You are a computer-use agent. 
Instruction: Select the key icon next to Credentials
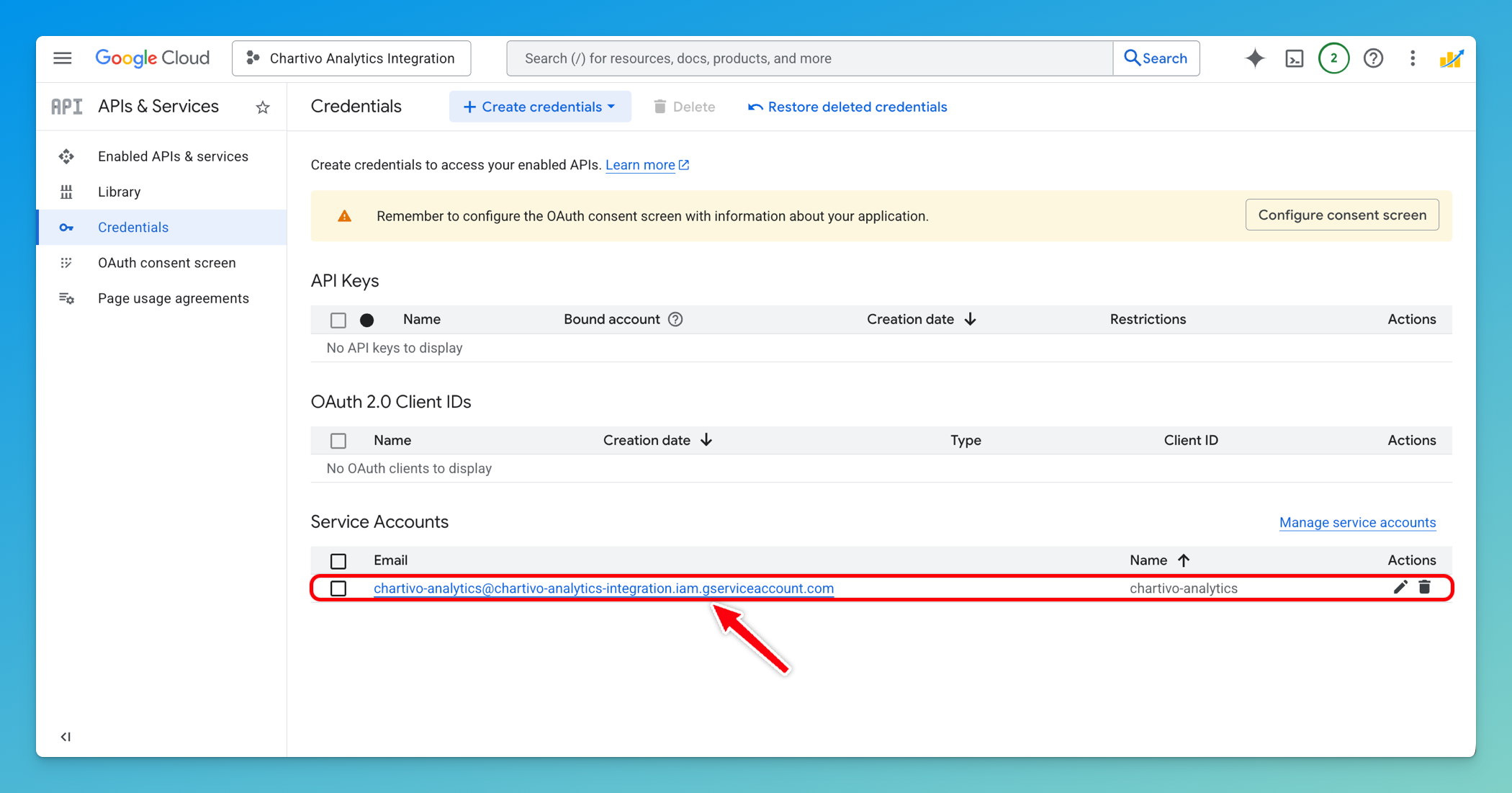[x=66, y=227]
